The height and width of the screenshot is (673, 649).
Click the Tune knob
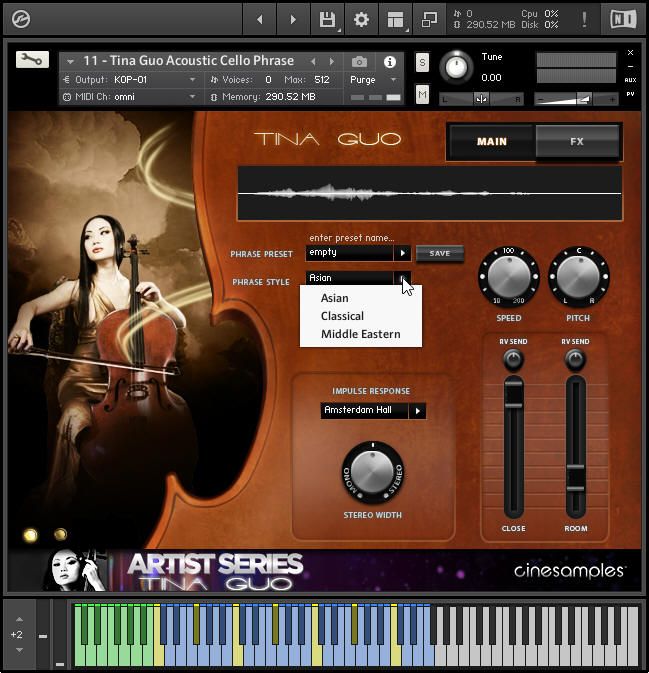coord(456,67)
